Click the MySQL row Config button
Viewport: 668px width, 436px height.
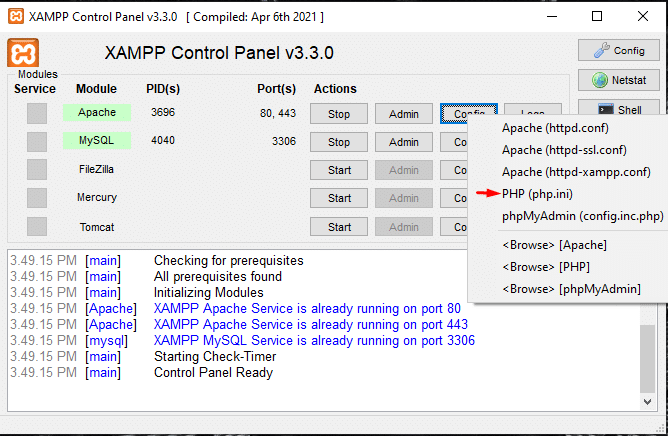[454, 142]
